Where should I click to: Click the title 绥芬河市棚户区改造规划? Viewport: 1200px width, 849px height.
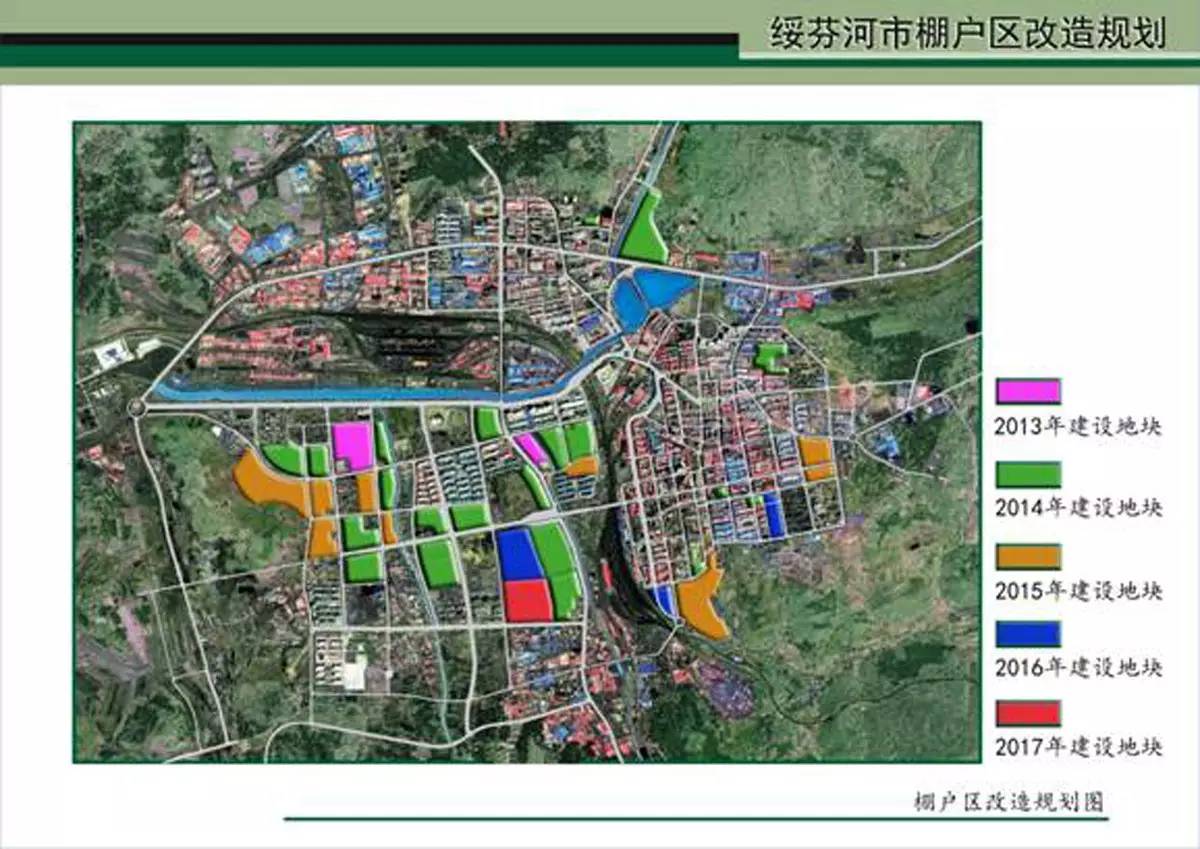click(966, 34)
